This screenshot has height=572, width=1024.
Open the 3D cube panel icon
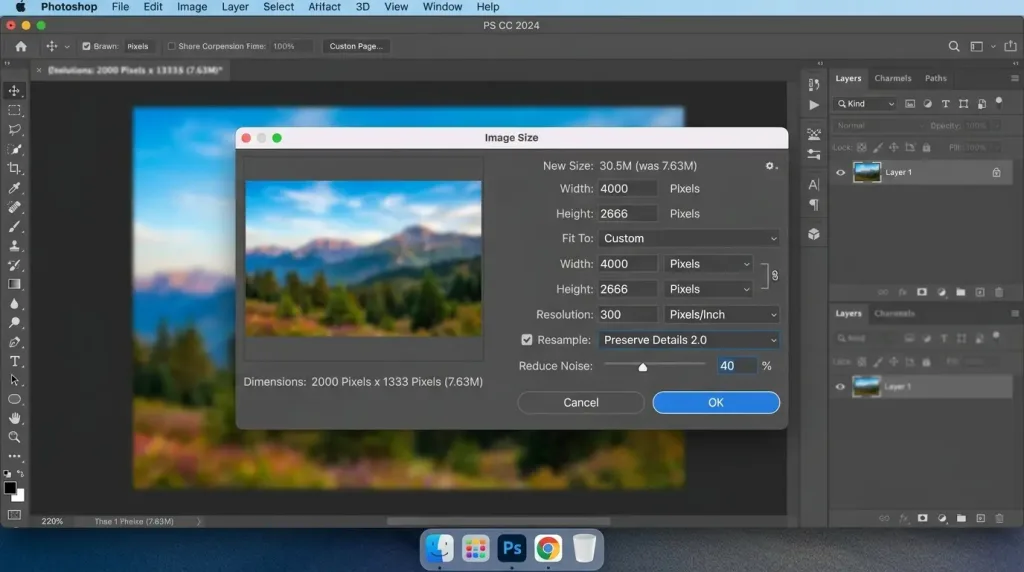pos(814,234)
